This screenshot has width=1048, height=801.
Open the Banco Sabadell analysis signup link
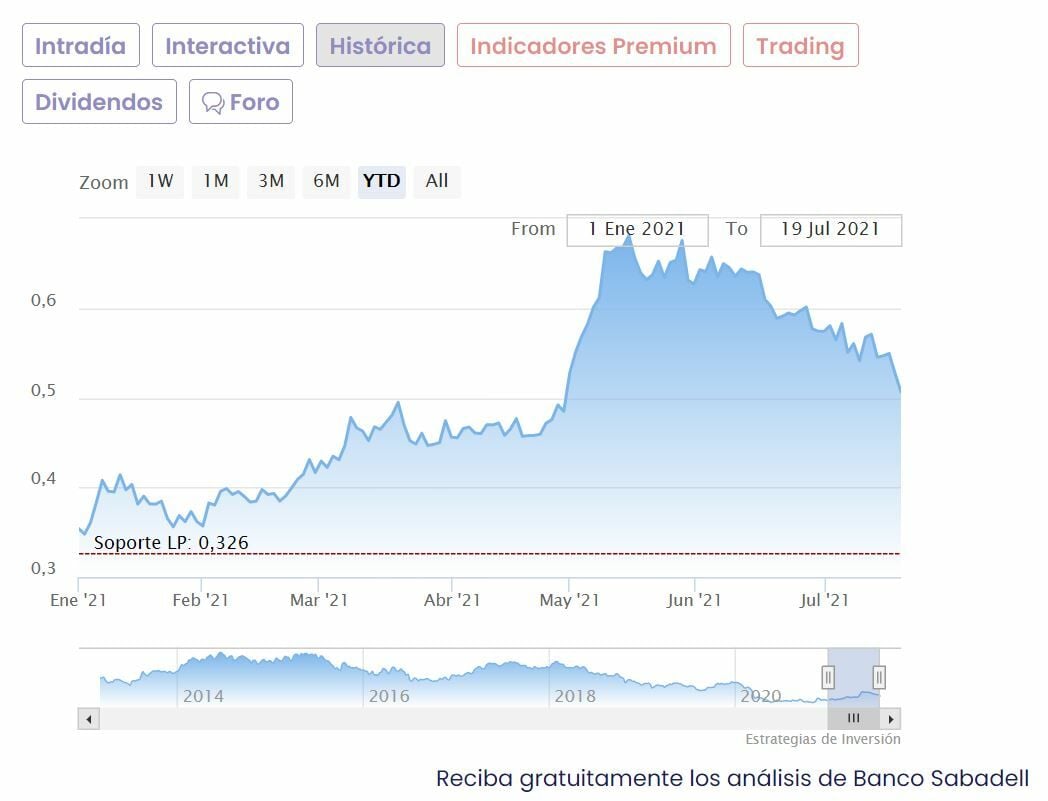pos(732,778)
